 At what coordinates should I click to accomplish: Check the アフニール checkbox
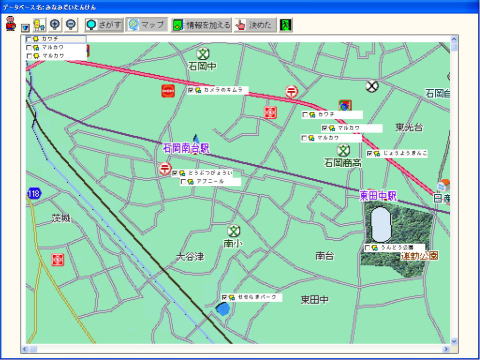point(183,181)
